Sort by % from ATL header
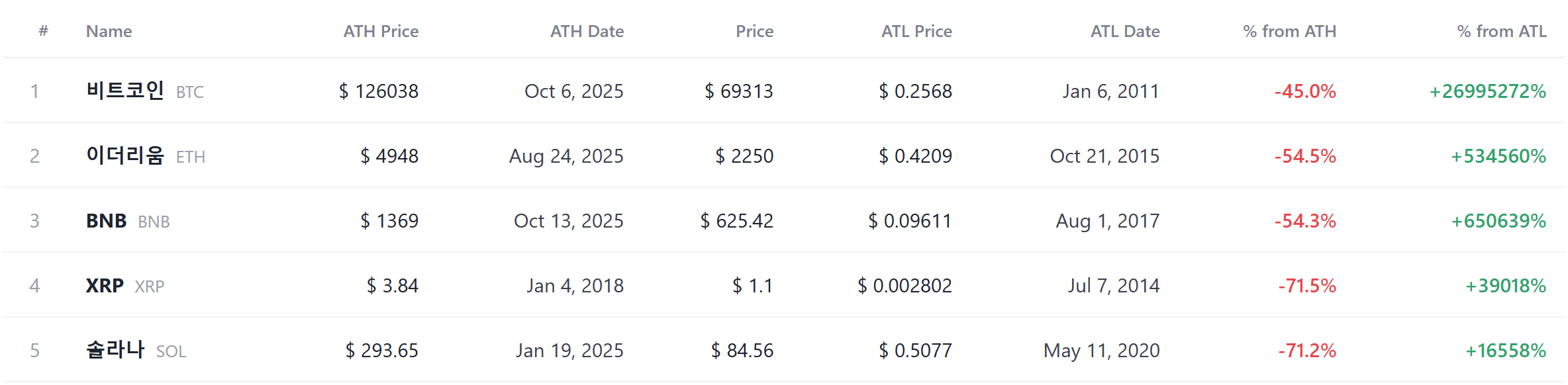 pos(1502,31)
